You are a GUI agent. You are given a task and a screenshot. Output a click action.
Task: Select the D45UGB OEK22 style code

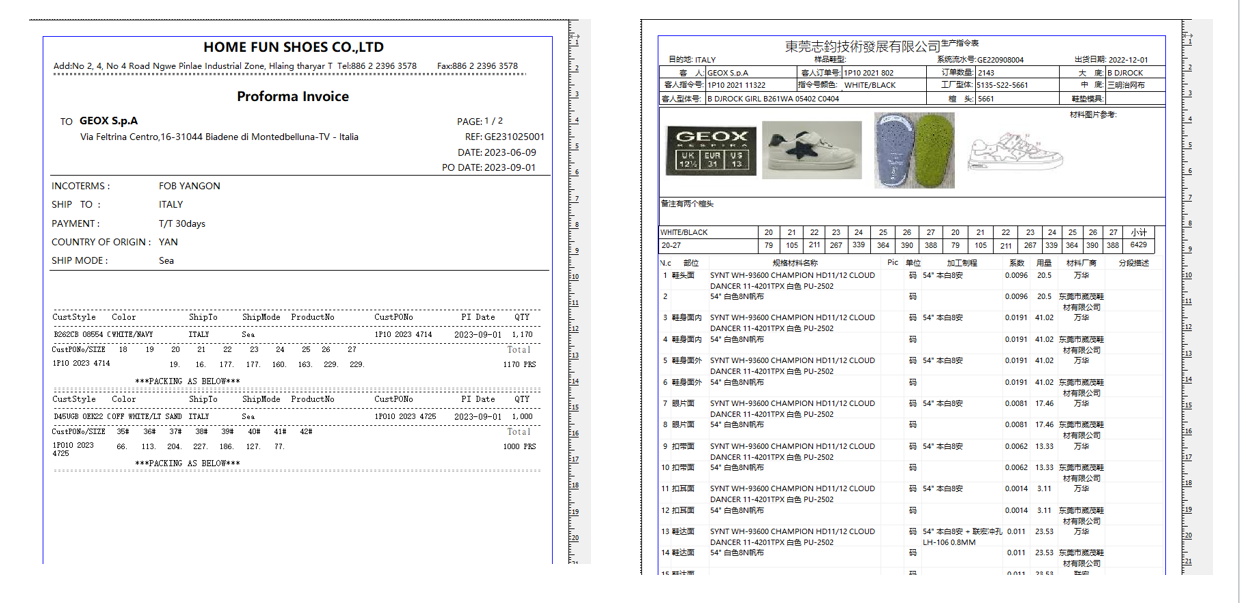[x=78, y=416]
